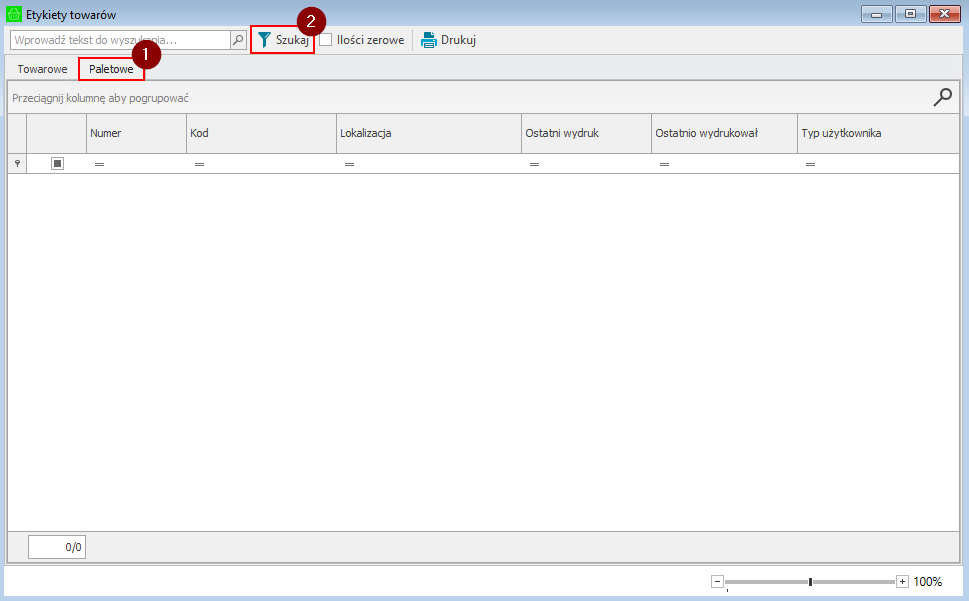The image size is (969, 601).
Task: Open the grid search panel magnifier
Action: pos(942,97)
